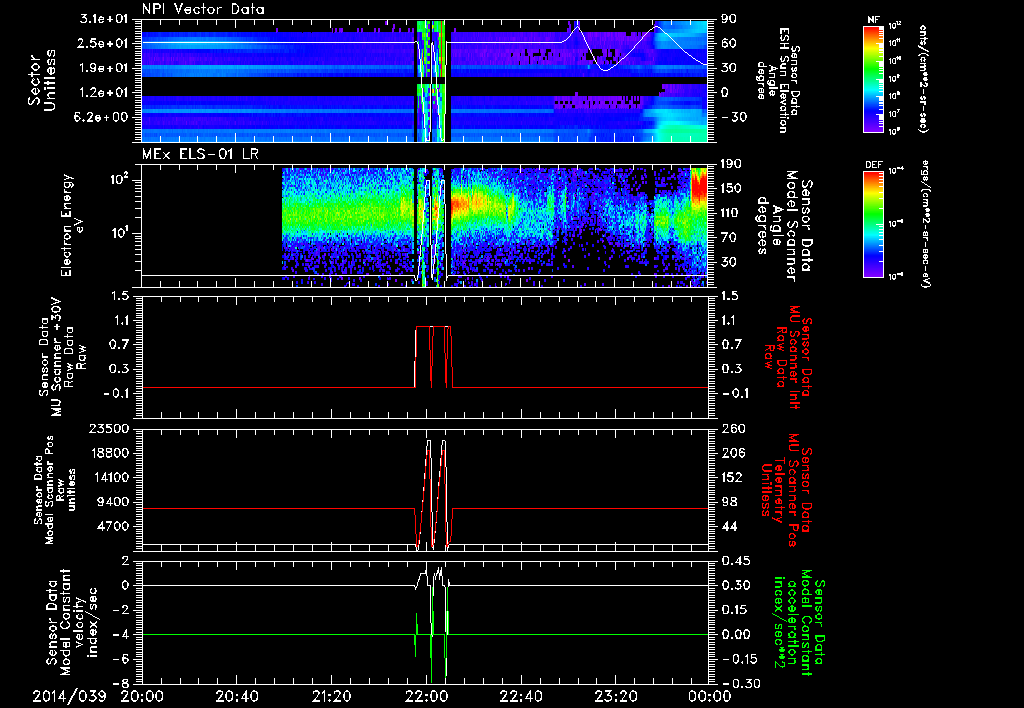Click the 98 telemetry tick label

729,502
